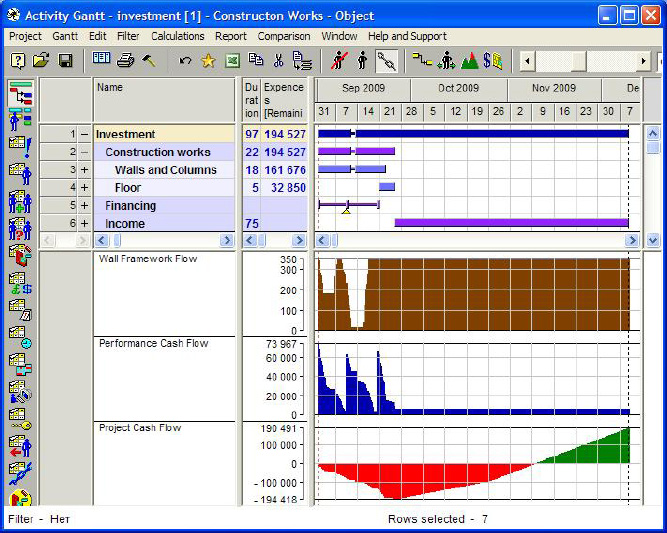Select sidebar table icon with key
Image resolution: width=667 pixels, height=533 pixels.
20,420
